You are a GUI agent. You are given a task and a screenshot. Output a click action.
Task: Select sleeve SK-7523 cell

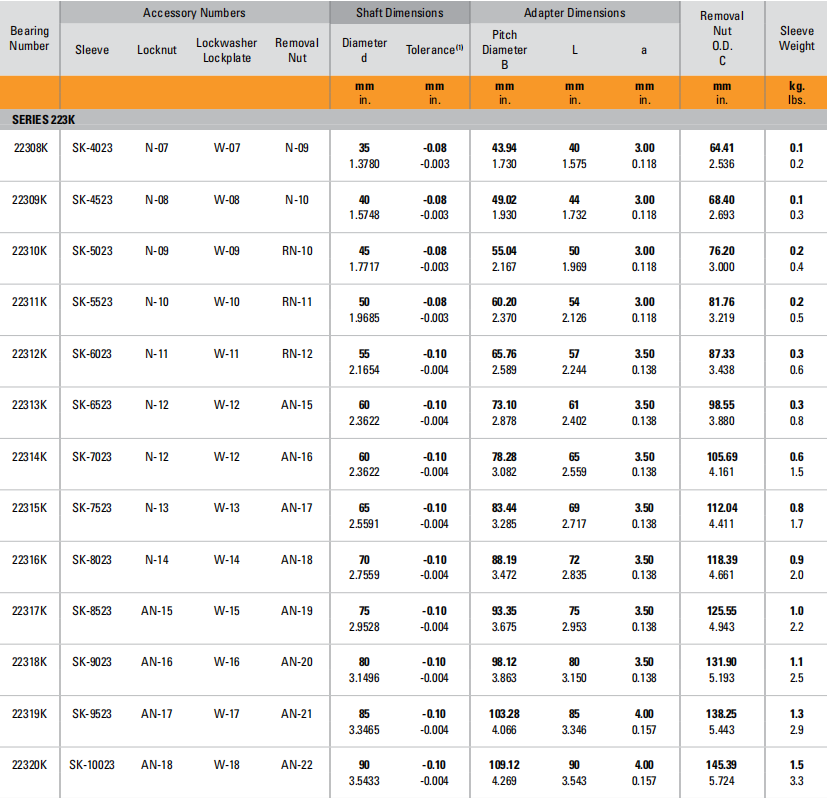click(92, 508)
